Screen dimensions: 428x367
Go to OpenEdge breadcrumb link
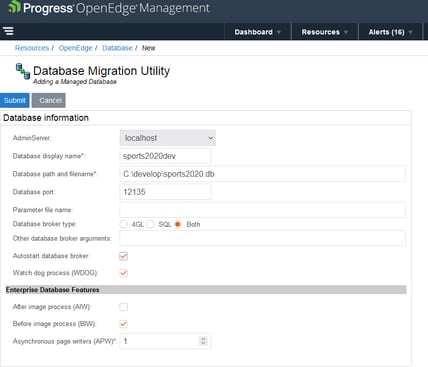pyautogui.click(x=75, y=48)
